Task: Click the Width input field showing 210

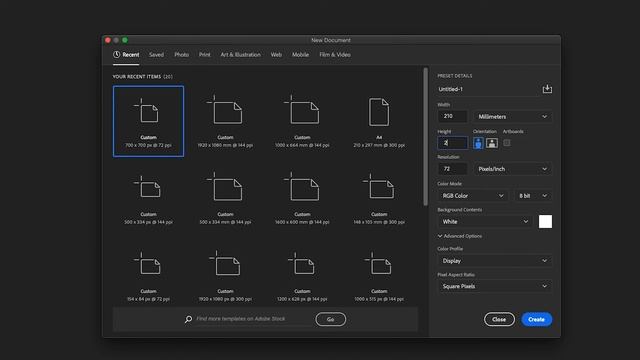Action: 453,116
